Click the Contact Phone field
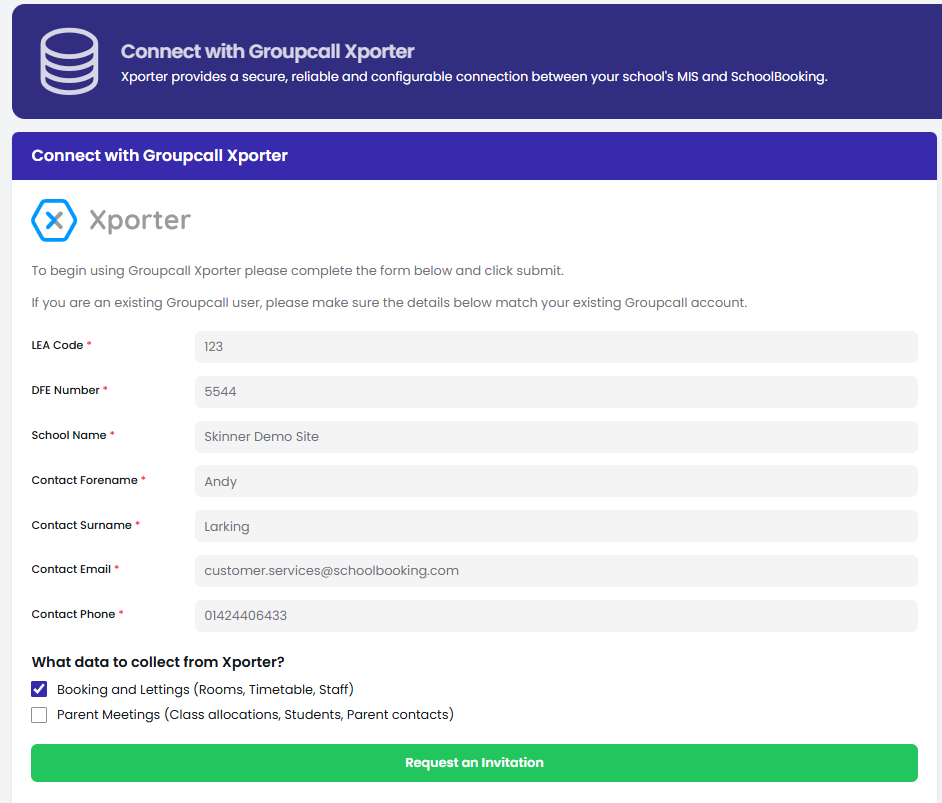Viewport: 942px width, 803px height. tap(556, 616)
